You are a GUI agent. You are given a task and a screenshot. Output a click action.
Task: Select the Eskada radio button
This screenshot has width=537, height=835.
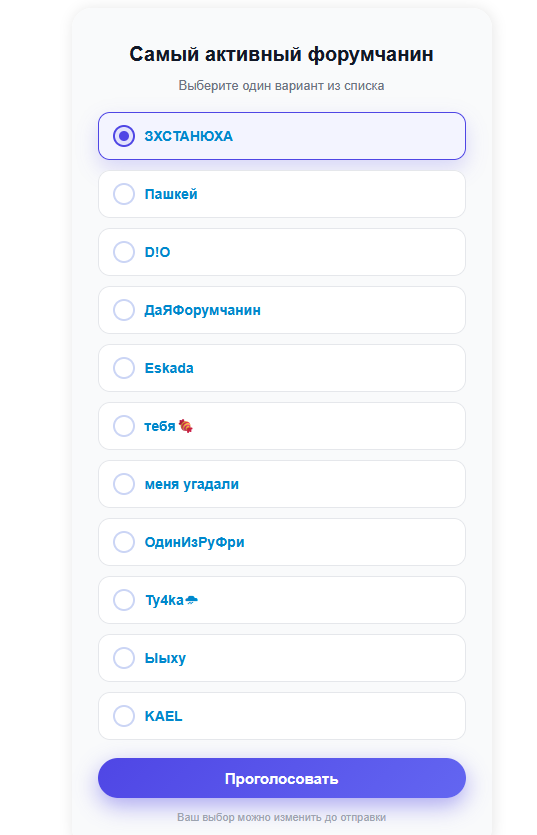pyautogui.click(x=124, y=368)
